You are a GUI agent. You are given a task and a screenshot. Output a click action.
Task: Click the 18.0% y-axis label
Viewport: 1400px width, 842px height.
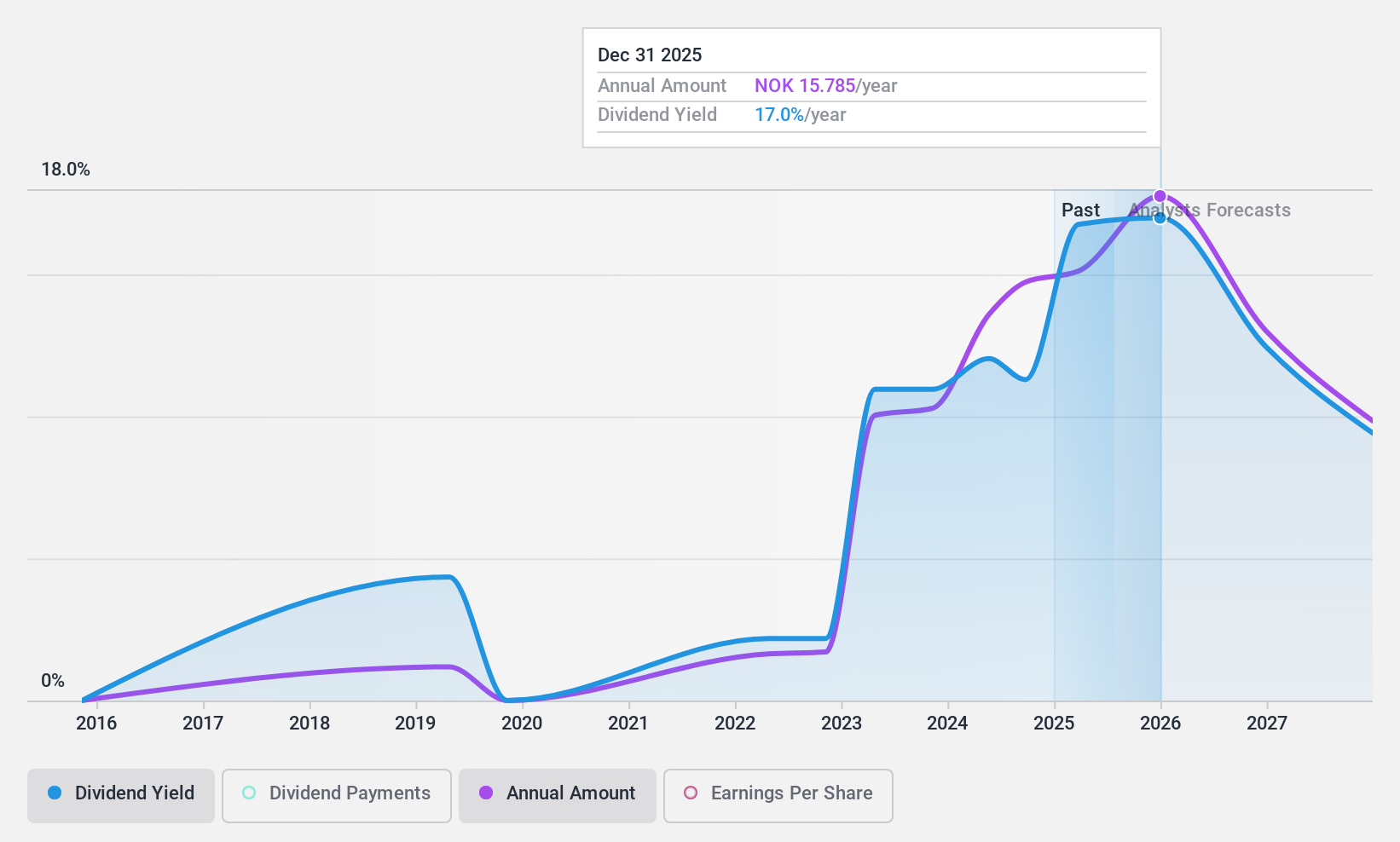click(66, 169)
